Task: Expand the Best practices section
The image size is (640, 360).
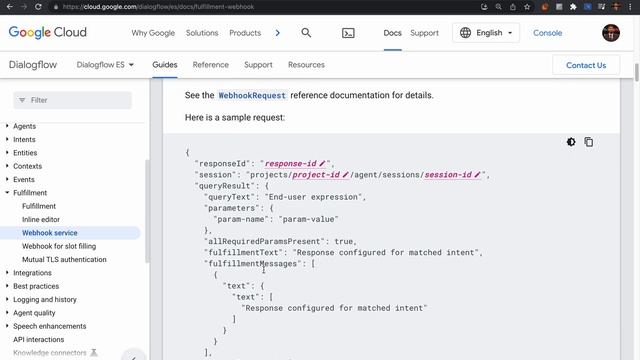Action: tap(7, 286)
